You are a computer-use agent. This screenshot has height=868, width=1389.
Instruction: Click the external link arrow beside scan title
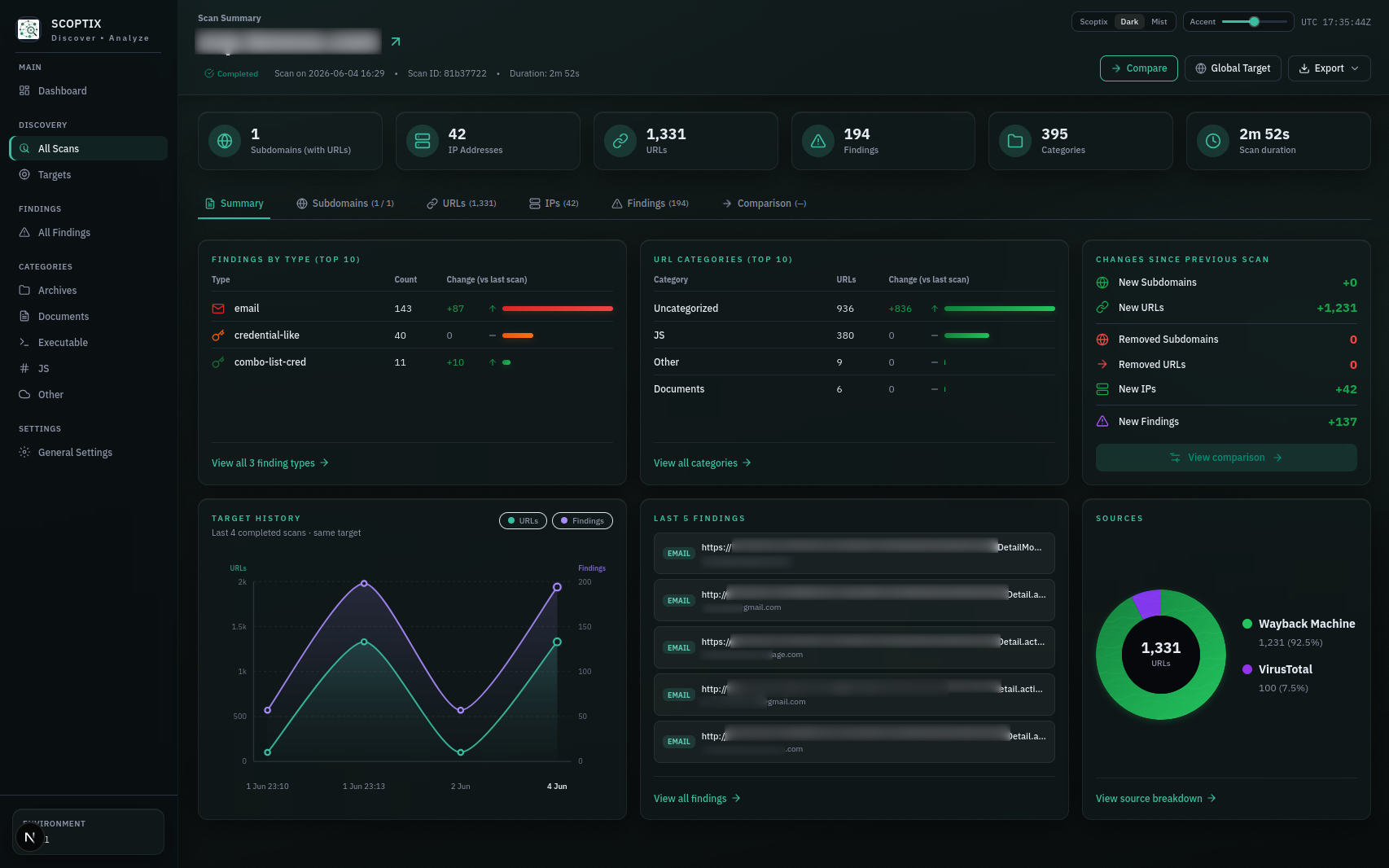click(x=396, y=42)
